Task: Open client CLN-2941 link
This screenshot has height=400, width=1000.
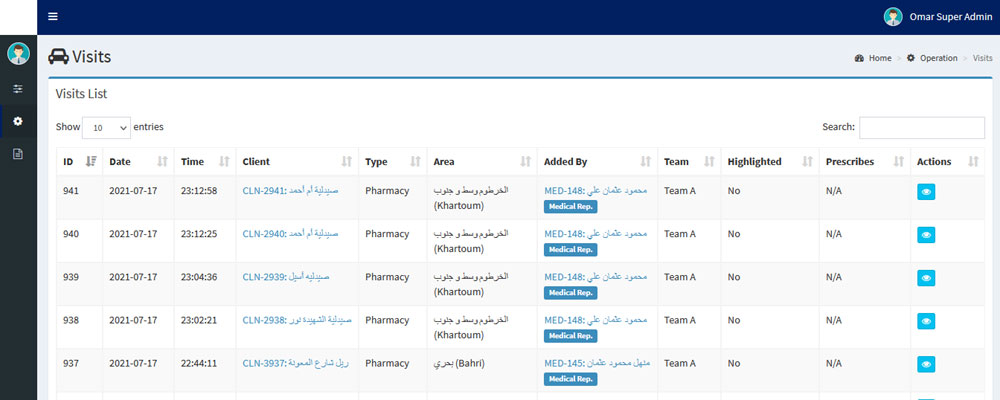Action: coord(290,191)
